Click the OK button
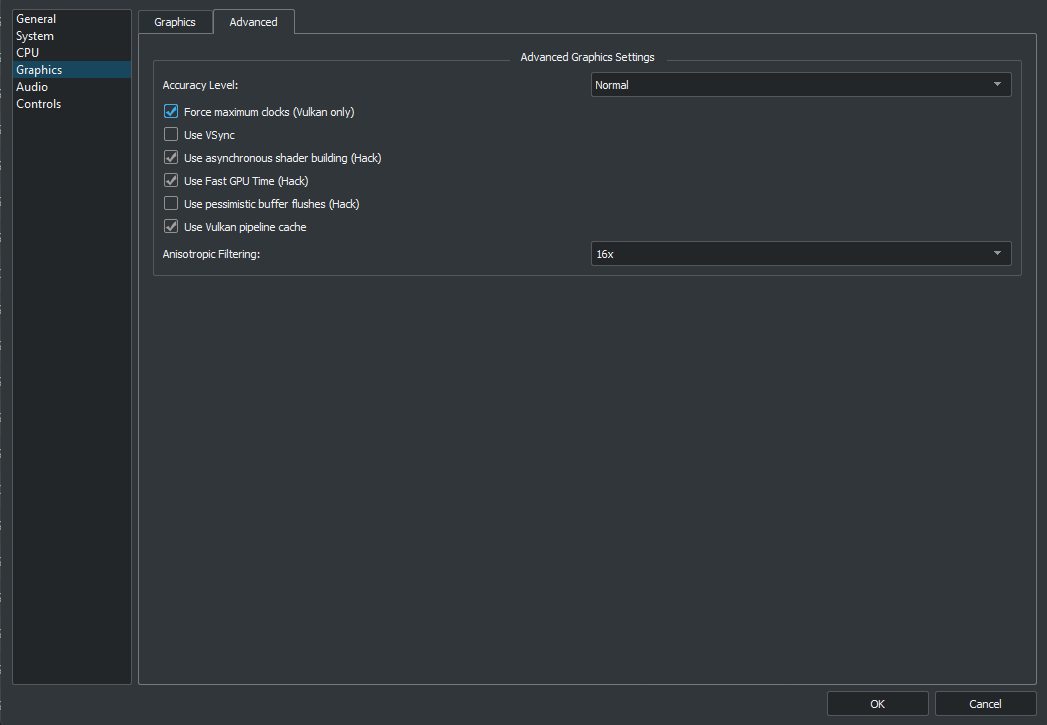Viewport: 1047px width, 725px height. [x=877, y=704]
